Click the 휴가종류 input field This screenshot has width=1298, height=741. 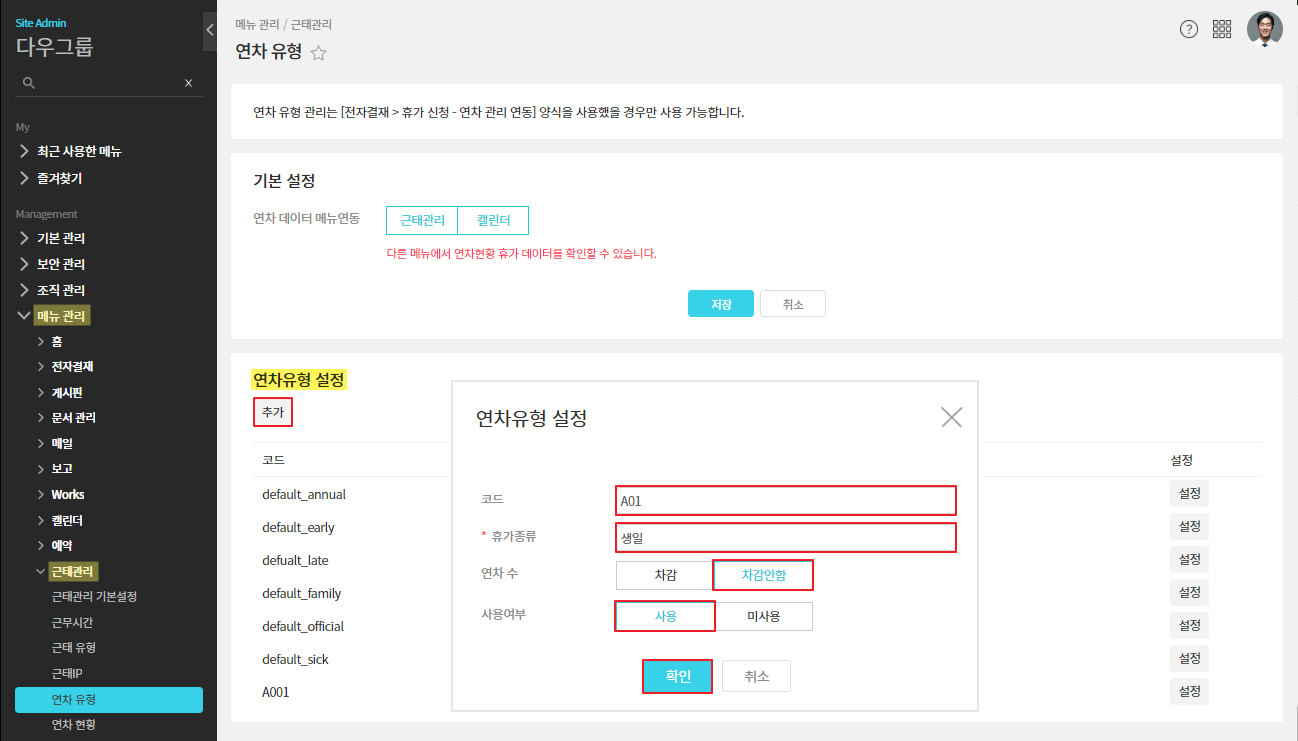pyautogui.click(x=786, y=538)
